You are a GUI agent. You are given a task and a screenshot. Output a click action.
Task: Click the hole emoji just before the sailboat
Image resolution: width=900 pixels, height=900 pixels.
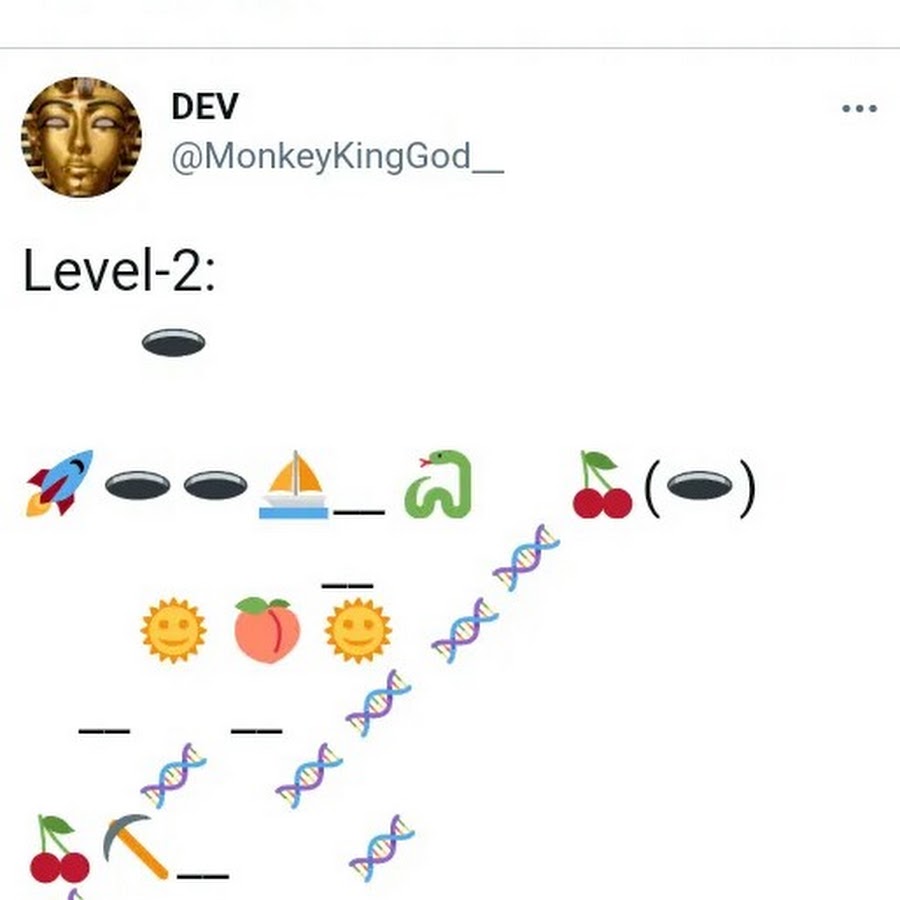click(216, 485)
